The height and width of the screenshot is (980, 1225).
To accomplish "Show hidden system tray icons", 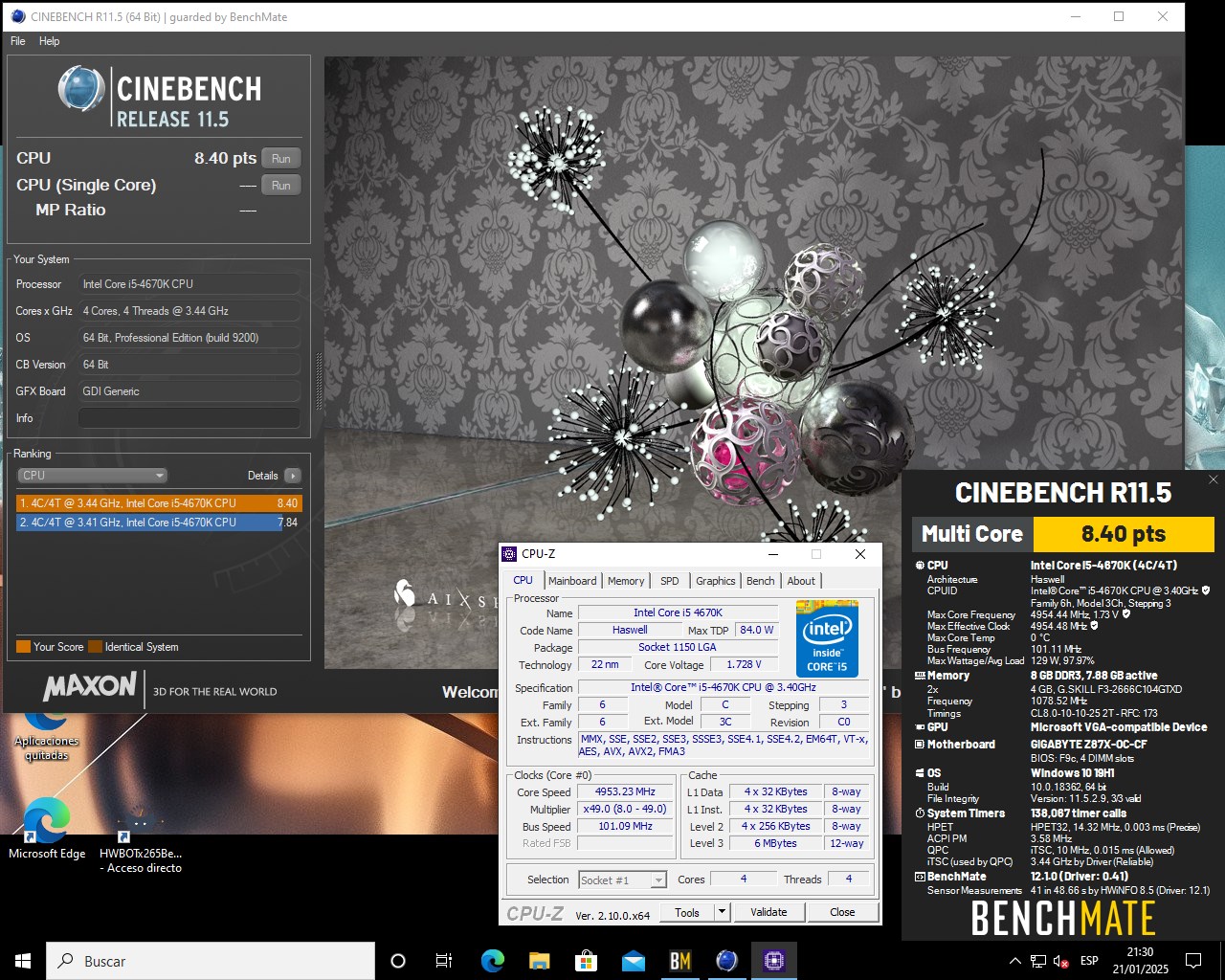I will tap(1014, 961).
